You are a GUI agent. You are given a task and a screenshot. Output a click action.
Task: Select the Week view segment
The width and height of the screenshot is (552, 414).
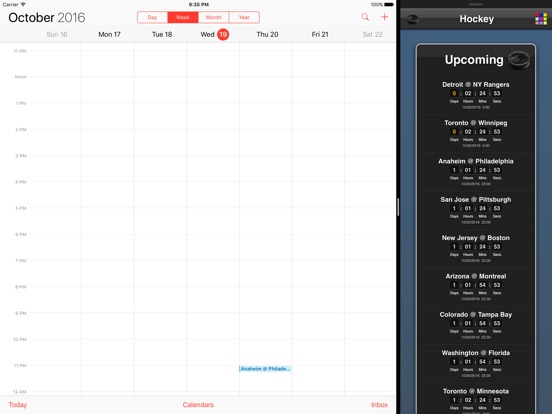click(183, 17)
